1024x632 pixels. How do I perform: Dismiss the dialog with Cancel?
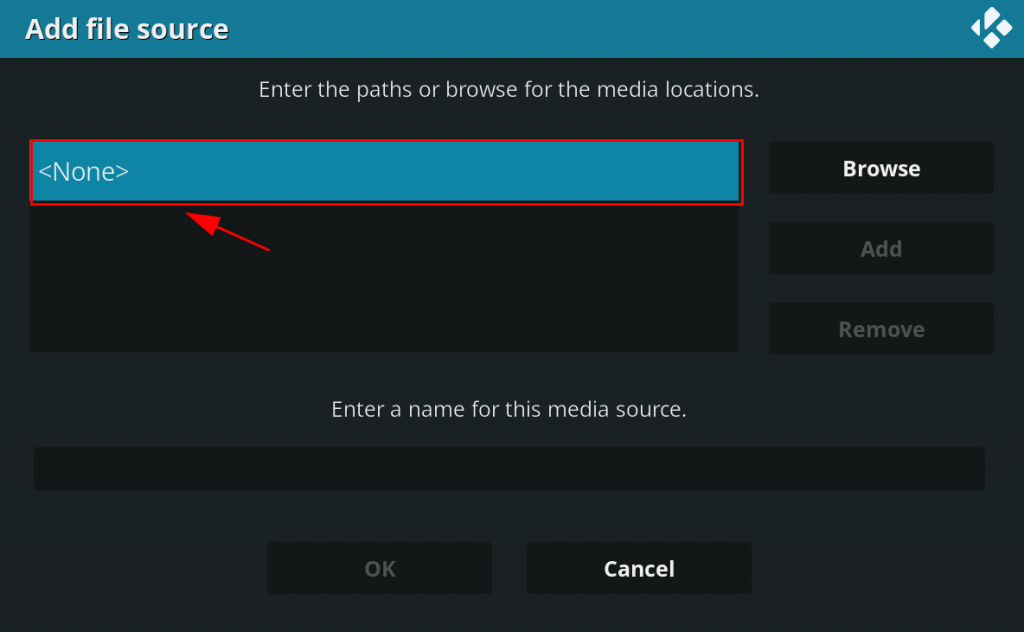coord(638,569)
